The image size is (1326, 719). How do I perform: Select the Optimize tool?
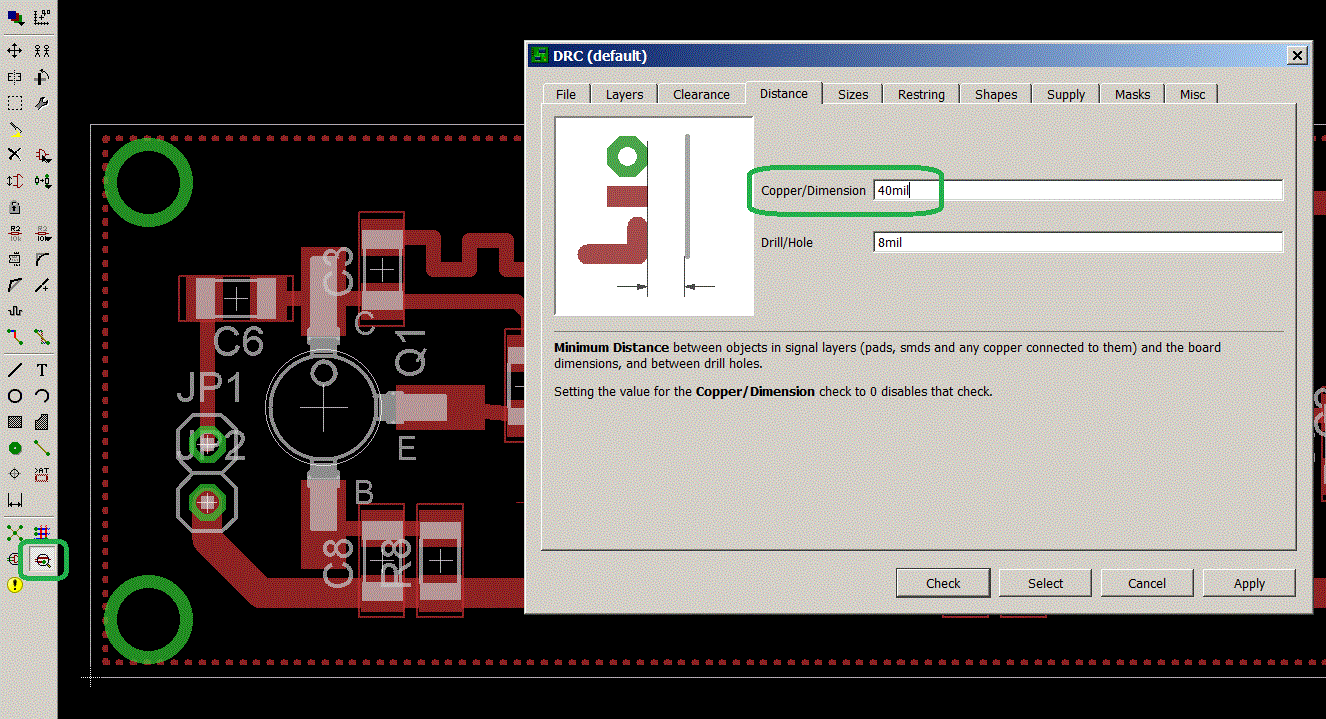point(42,286)
